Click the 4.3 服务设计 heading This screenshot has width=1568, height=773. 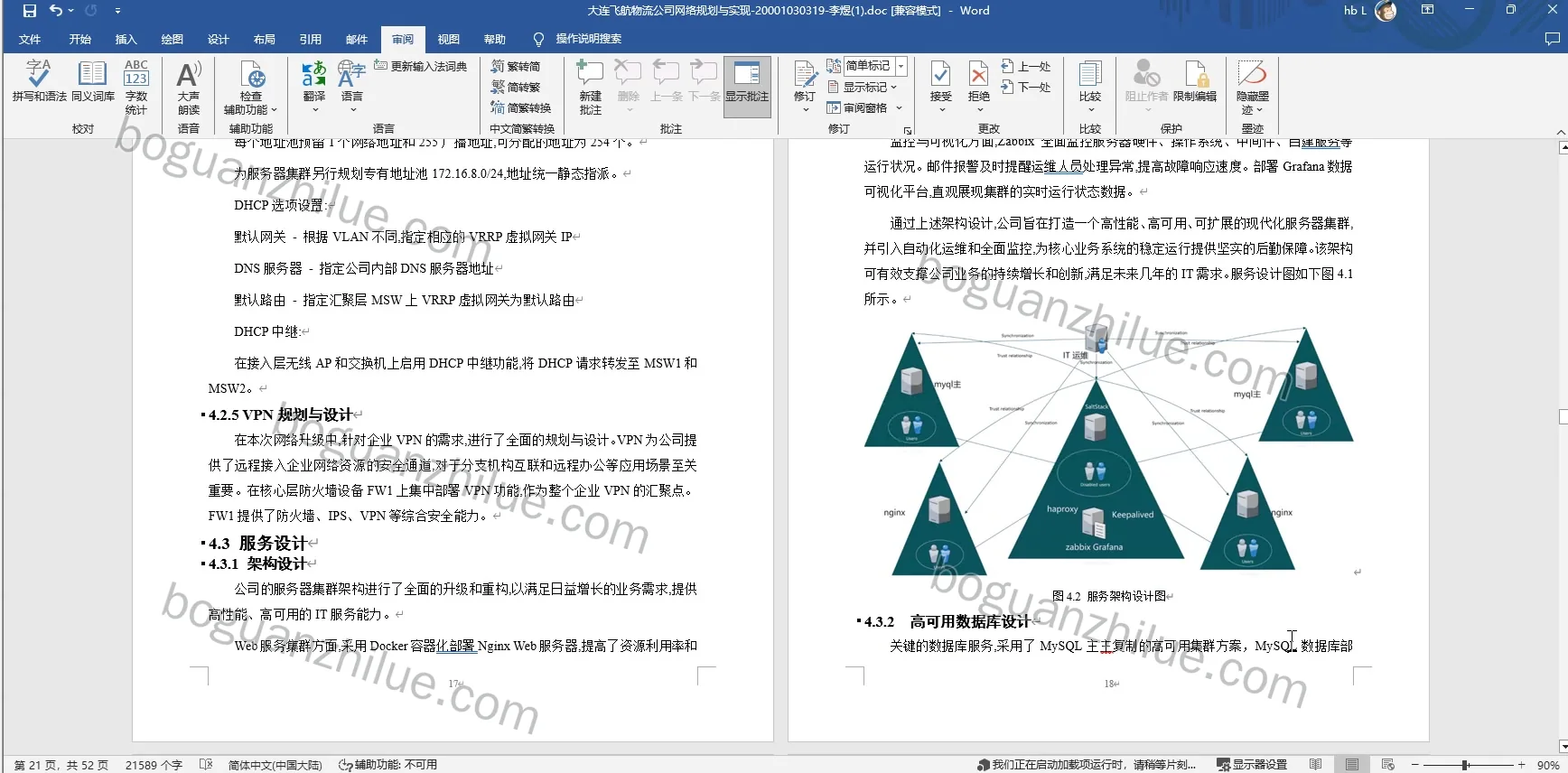coord(257,543)
